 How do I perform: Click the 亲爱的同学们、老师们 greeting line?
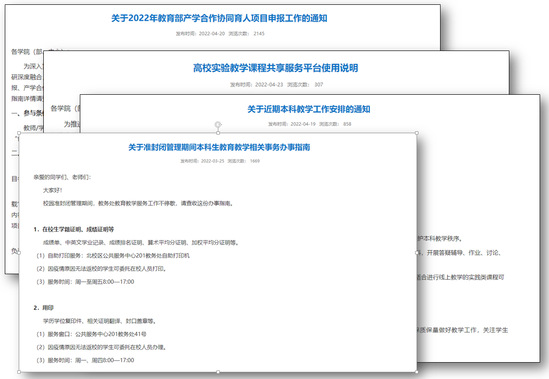(x=62, y=177)
